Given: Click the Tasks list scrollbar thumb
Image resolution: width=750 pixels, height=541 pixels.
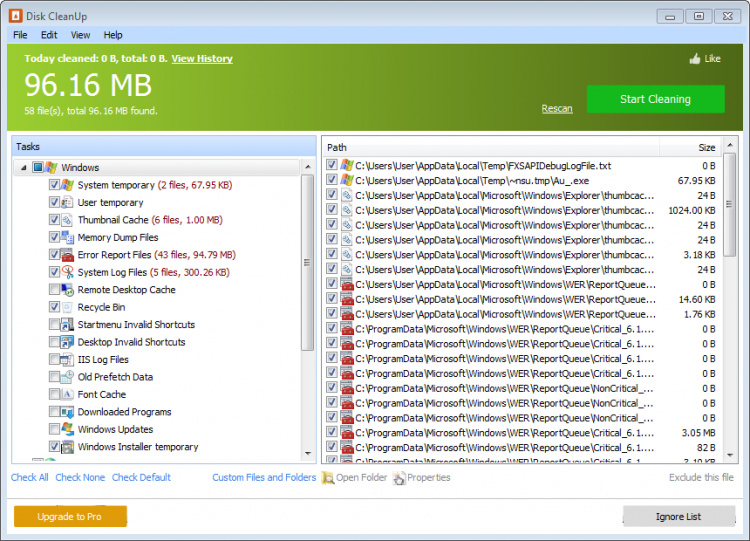Looking at the screenshot, I should pos(308,262).
